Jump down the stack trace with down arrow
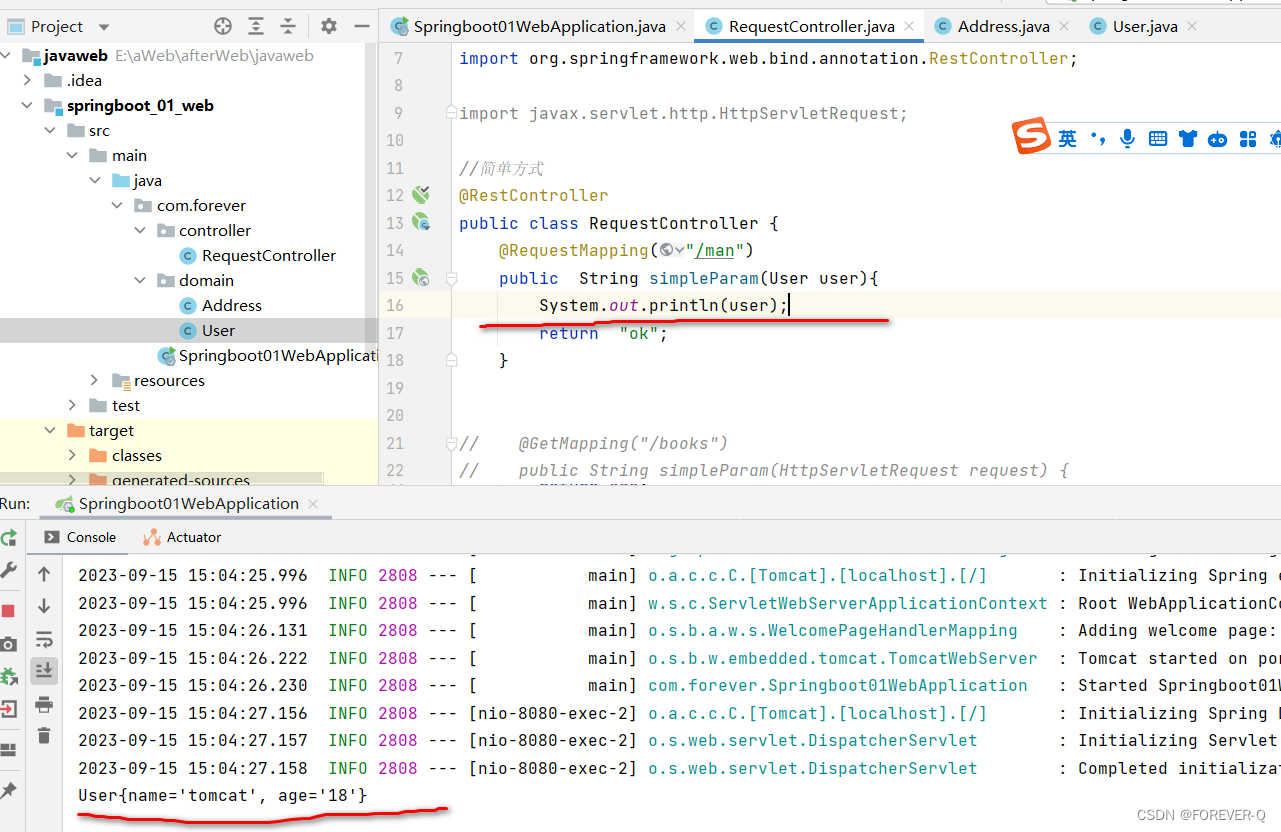Screen dimensions: 1281x832 pyautogui.click(x=44, y=606)
